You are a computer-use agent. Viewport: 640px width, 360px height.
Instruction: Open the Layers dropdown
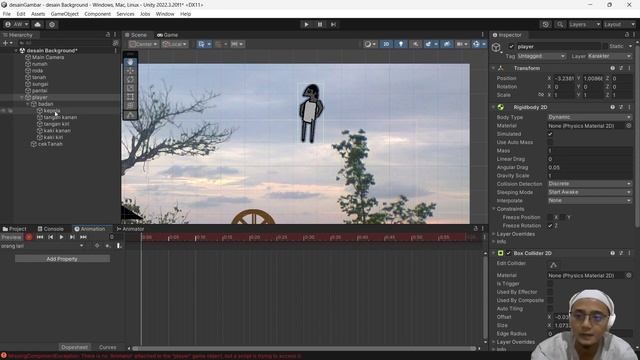584,24
